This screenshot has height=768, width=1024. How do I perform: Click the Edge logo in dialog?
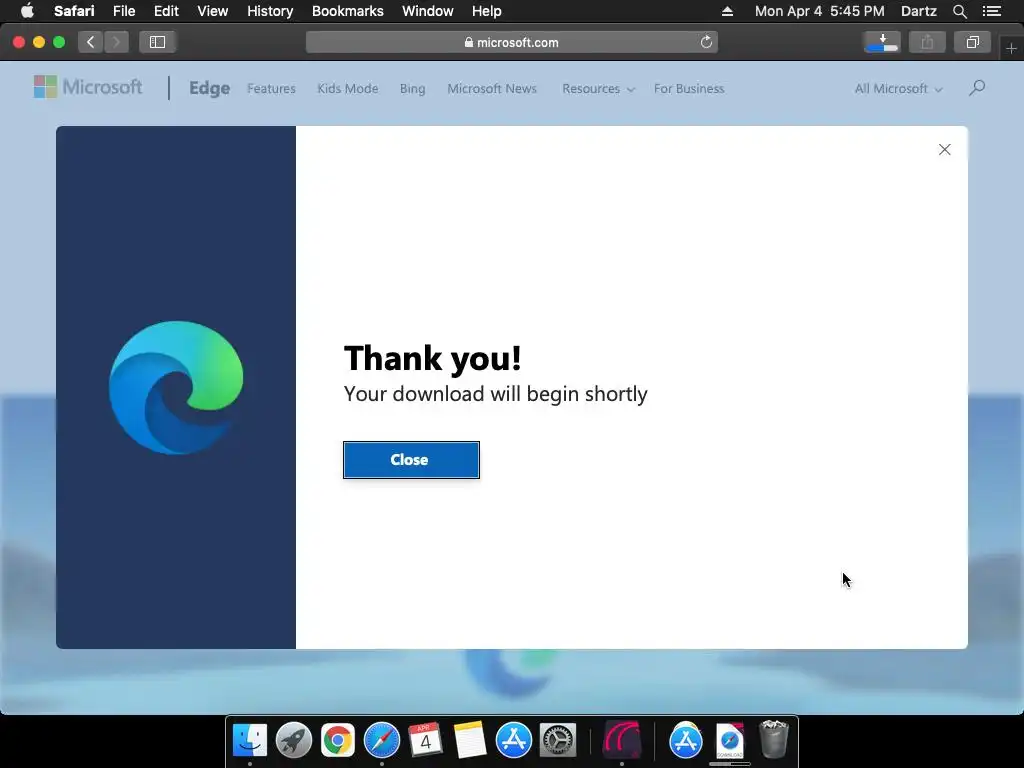pos(176,387)
